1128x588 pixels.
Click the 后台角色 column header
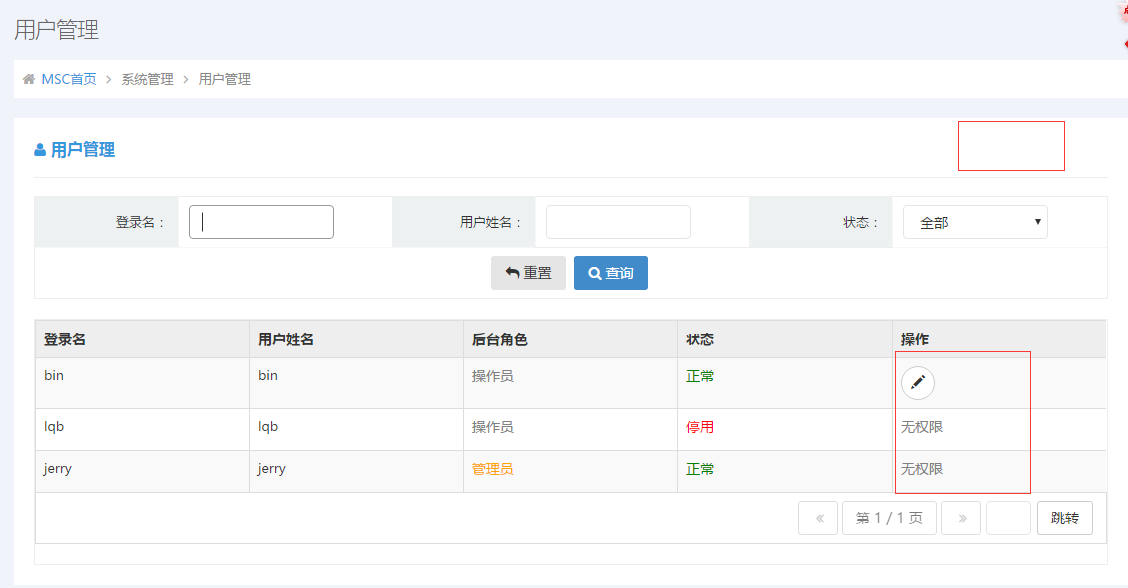click(x=499, y=340)
